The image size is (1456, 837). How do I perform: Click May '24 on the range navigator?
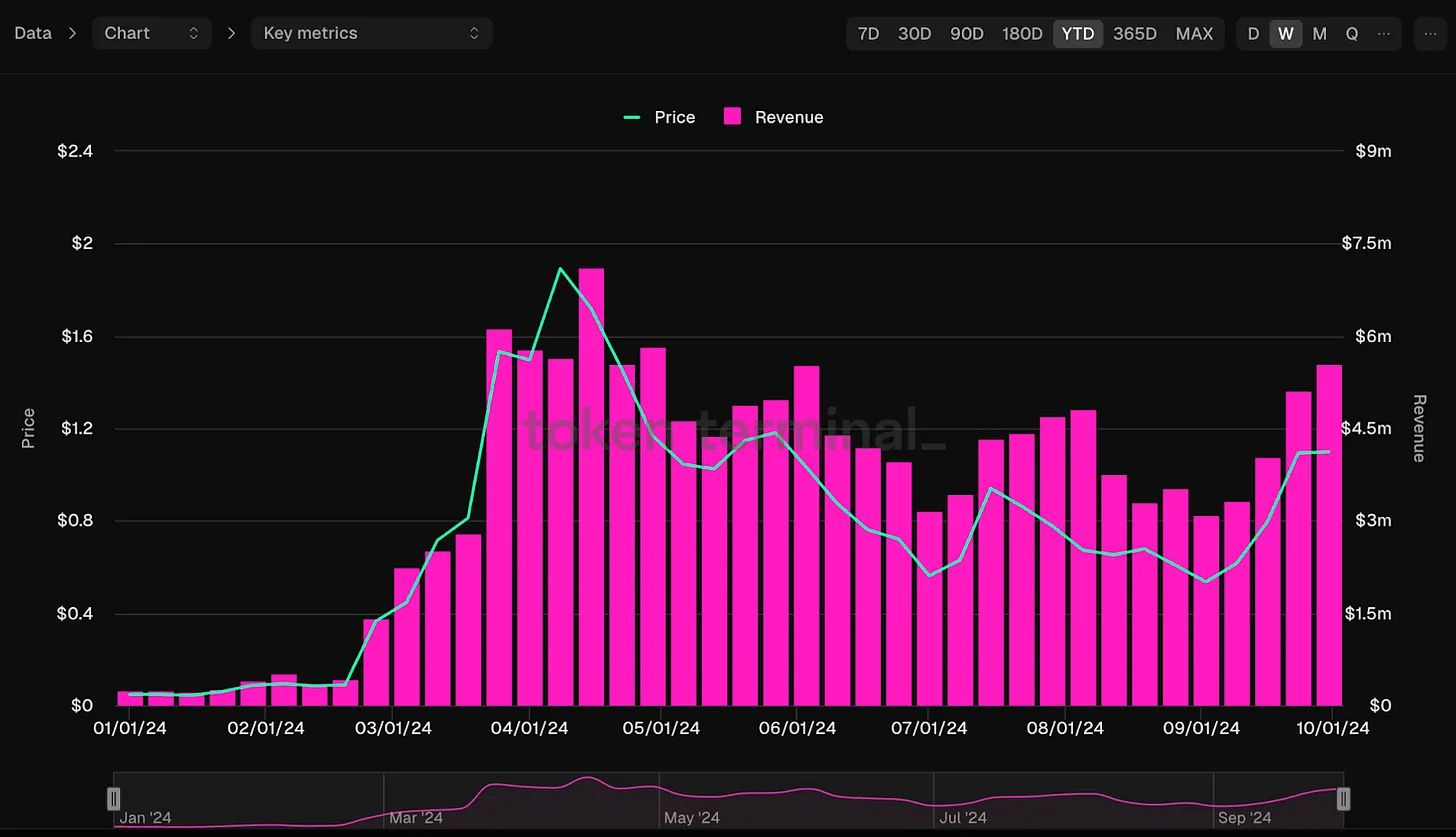click(x=693, y=818)
